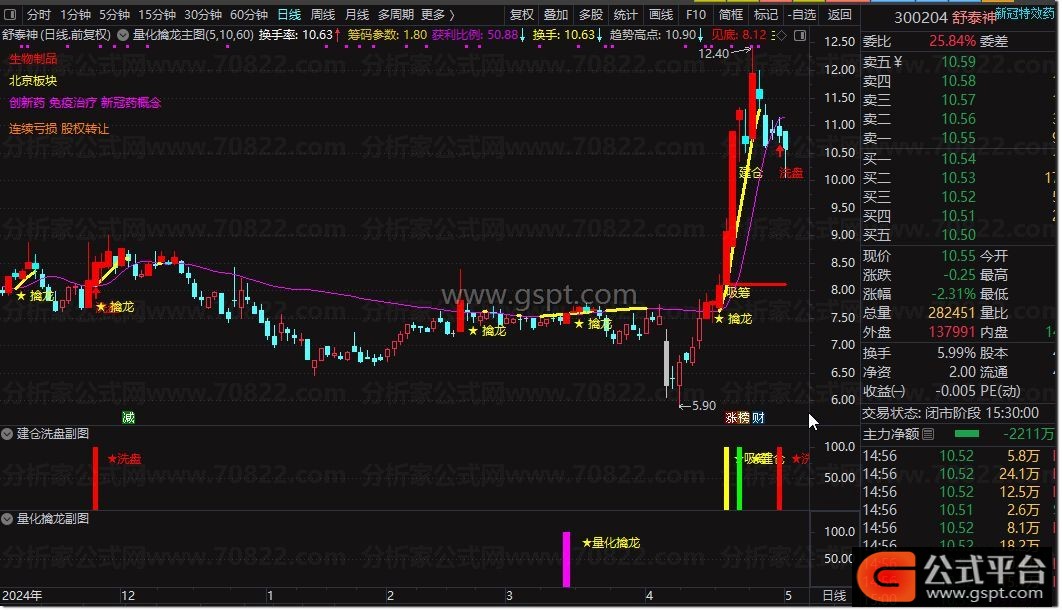Switch to 分时 intraday view
The image size is (1062, 610).
(39, 14)
